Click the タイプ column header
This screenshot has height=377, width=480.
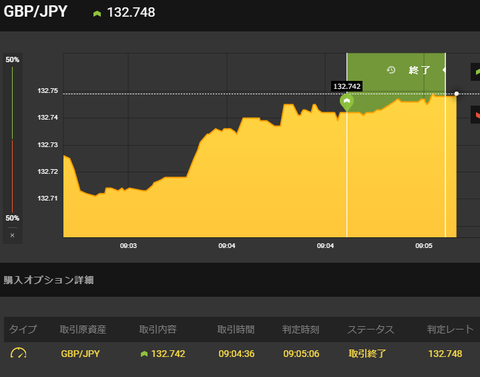(23, 330)
